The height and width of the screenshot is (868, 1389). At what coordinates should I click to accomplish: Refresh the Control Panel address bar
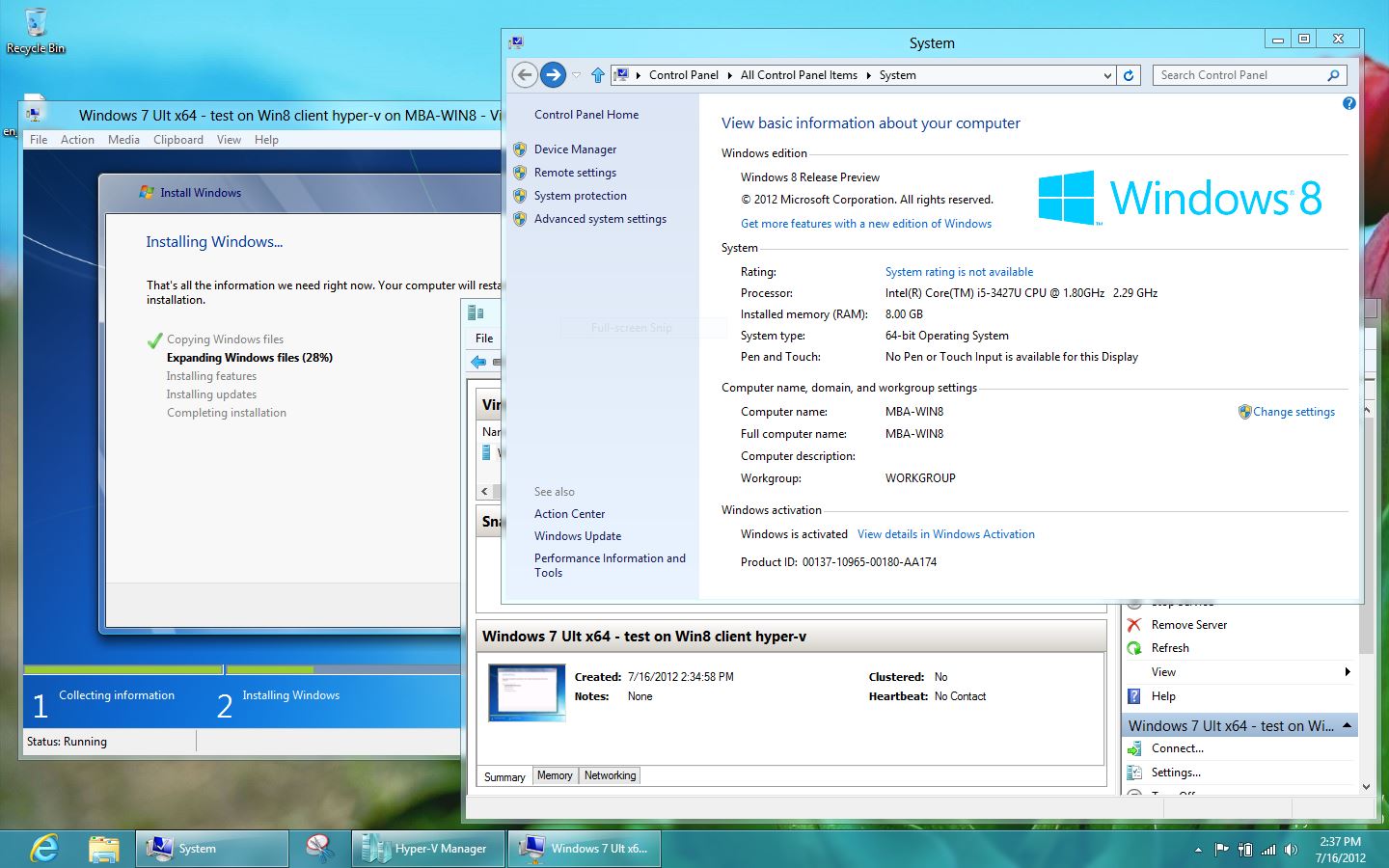pos(1129,75)
